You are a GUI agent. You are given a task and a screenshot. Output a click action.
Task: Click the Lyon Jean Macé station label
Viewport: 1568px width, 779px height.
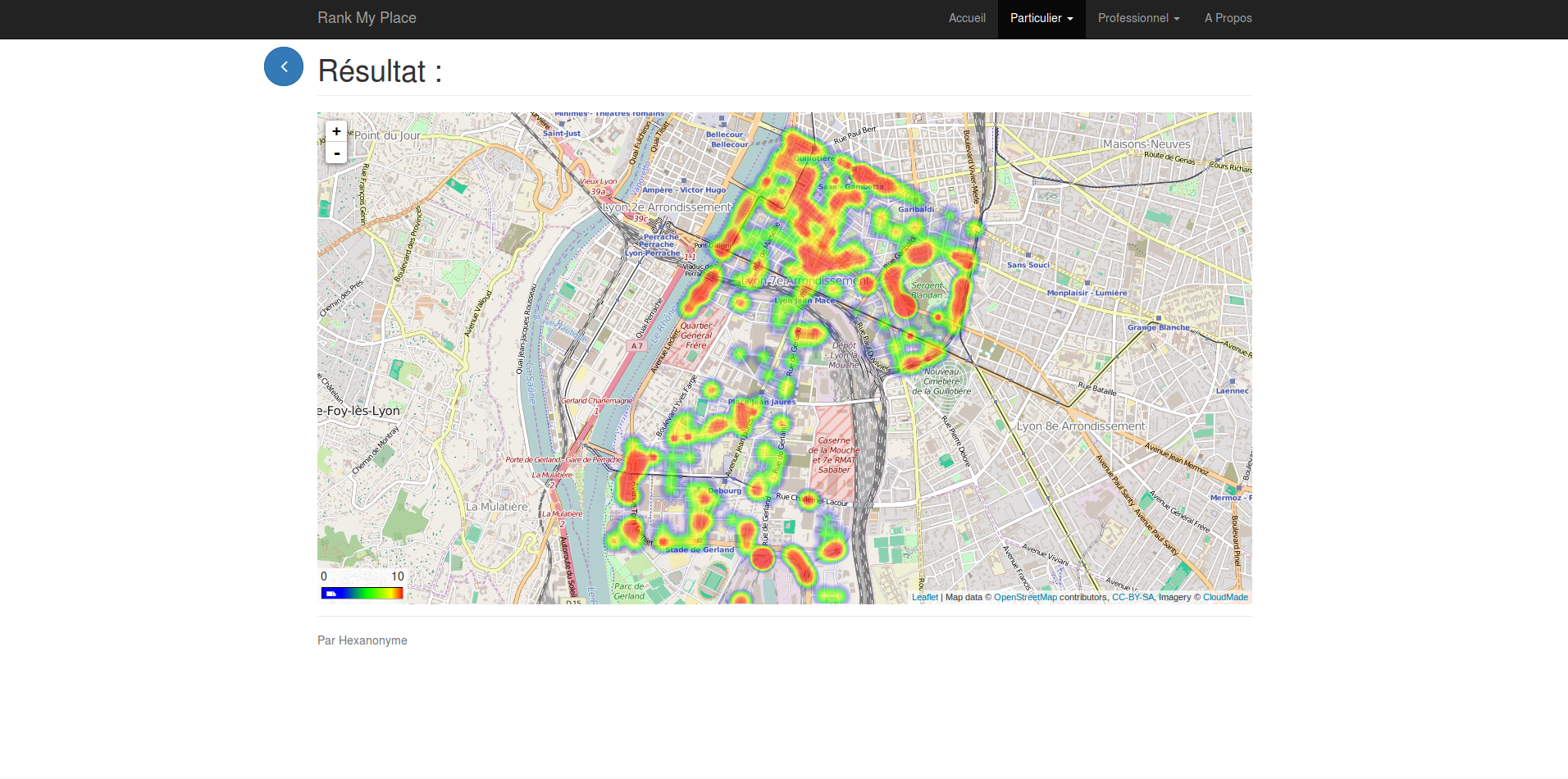805,300
